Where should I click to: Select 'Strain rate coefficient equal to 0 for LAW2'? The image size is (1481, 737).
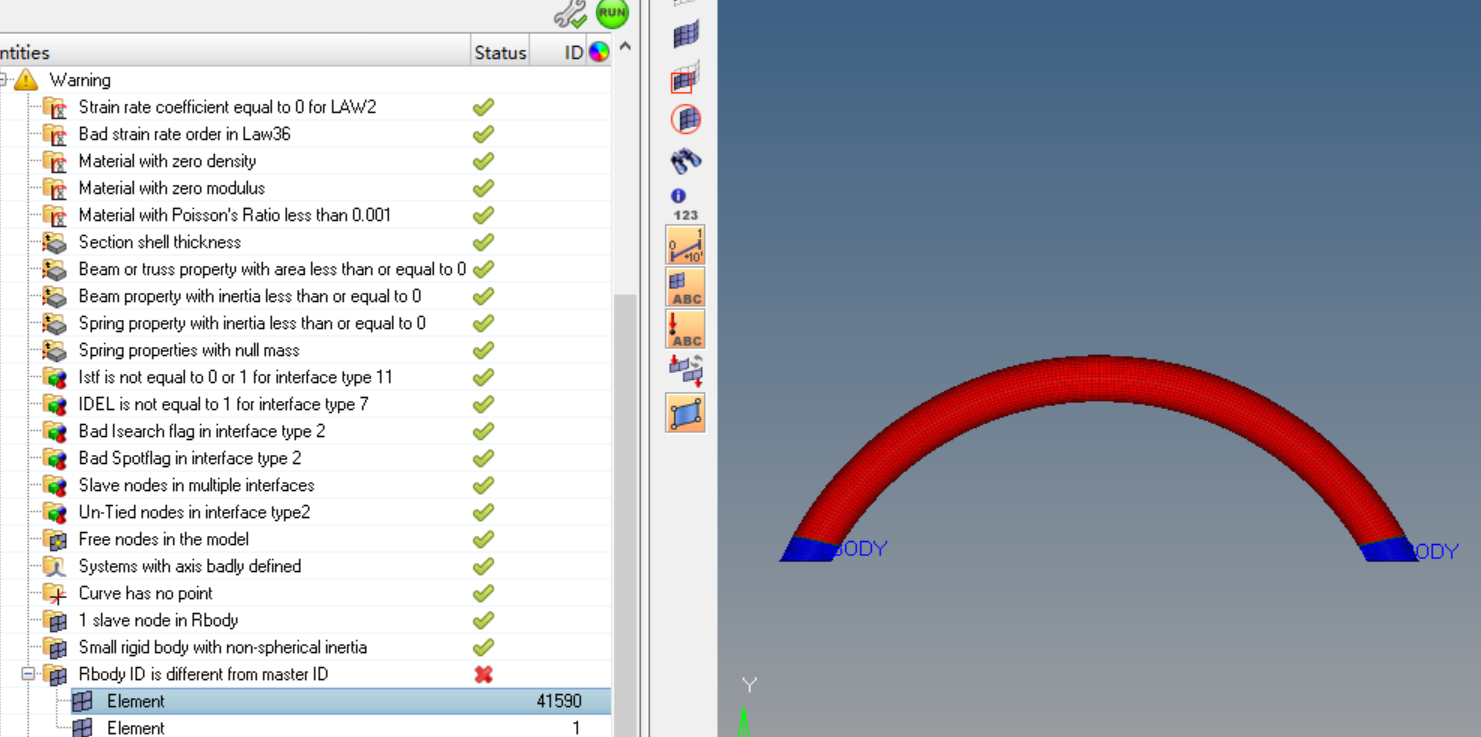click(x=227, y=107)
